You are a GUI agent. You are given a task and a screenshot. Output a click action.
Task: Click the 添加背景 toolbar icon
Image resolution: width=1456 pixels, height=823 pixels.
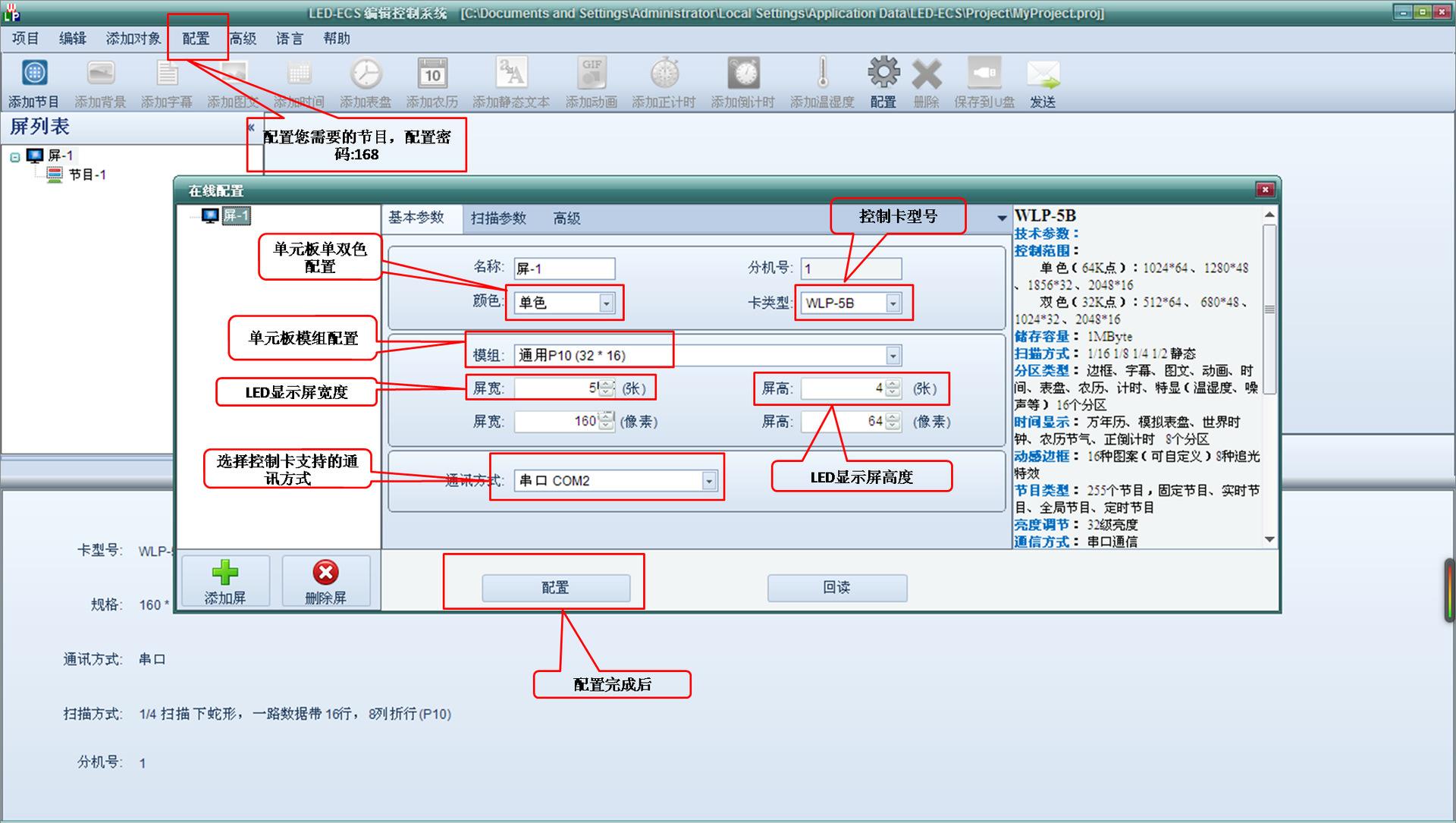[x=101, y=74]
